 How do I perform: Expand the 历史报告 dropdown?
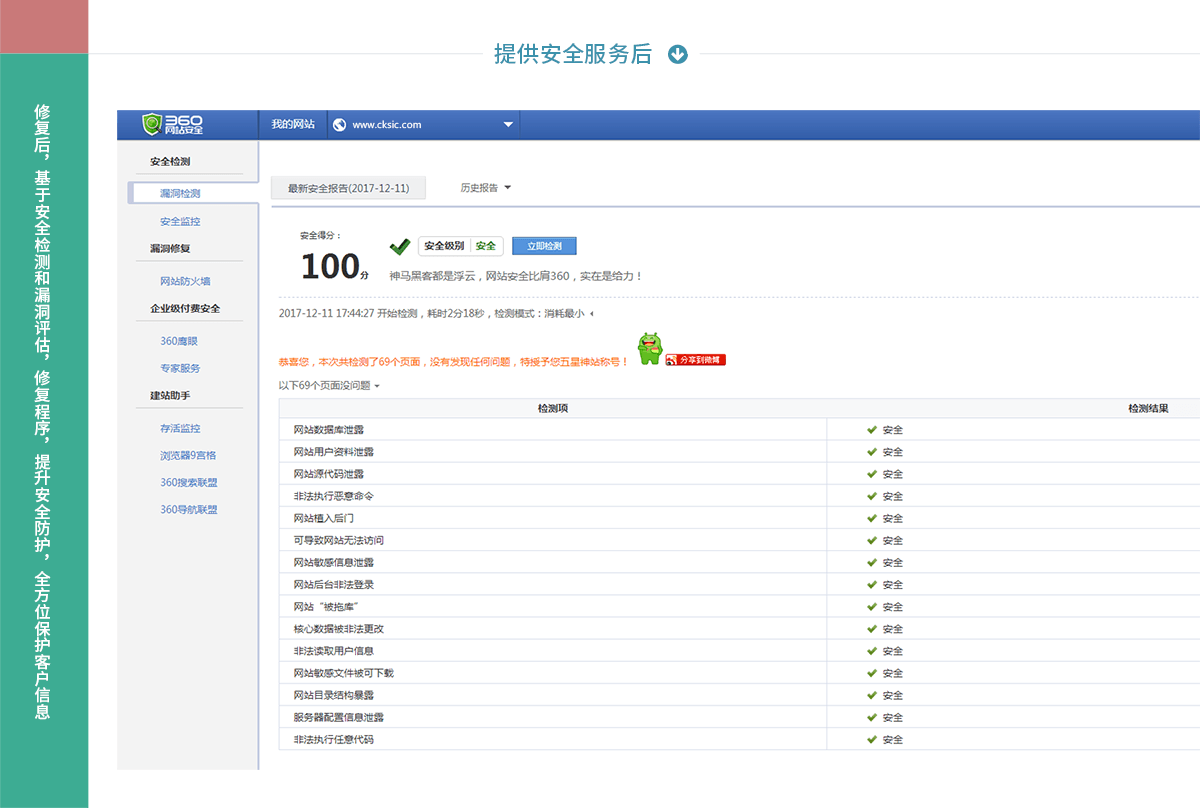coord(507,188)
